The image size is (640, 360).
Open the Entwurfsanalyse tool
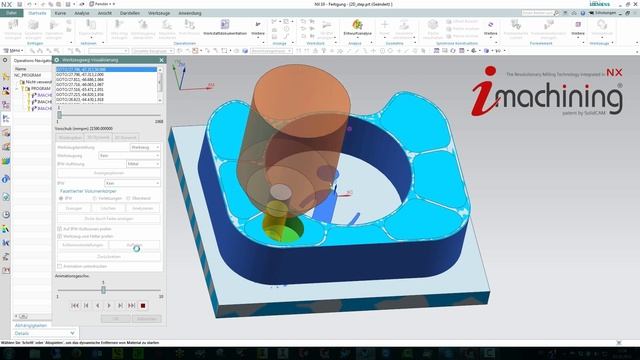pos(357,24)
